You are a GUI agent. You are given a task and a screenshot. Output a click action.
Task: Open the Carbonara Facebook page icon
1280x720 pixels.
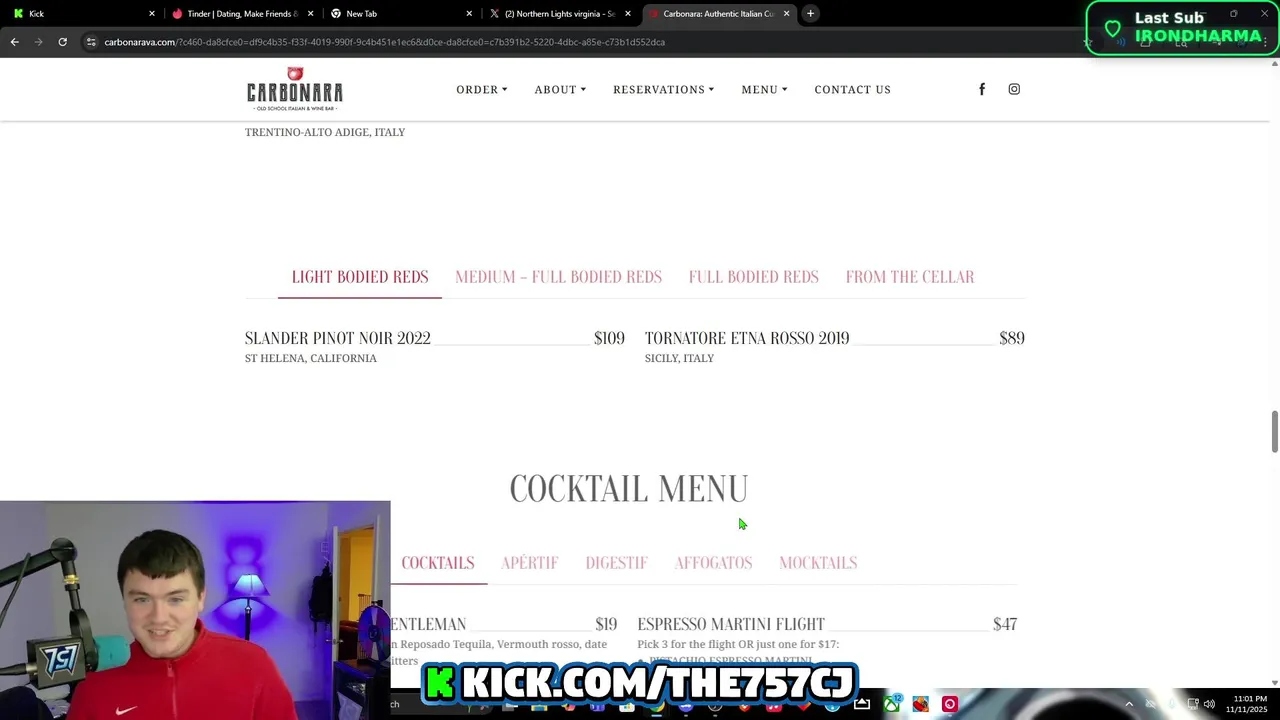[982, 89]
